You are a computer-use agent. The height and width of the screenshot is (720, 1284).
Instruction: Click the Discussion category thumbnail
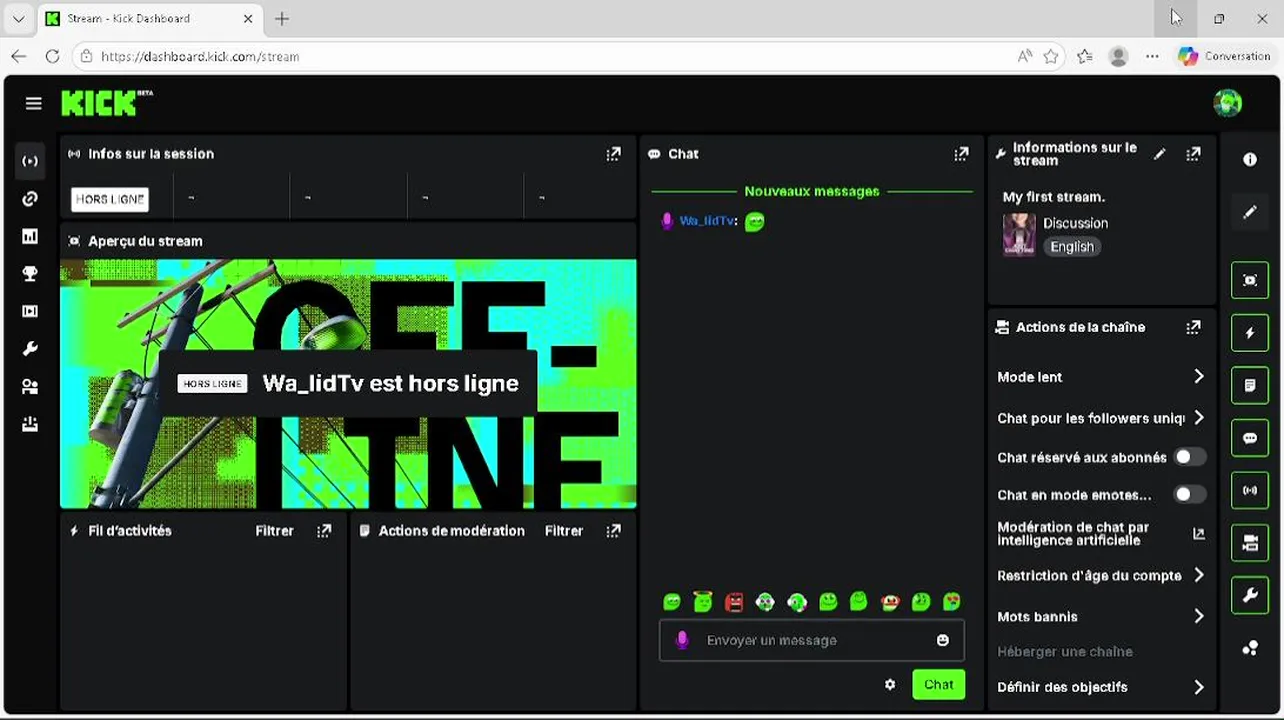[x=1019, y=235]
